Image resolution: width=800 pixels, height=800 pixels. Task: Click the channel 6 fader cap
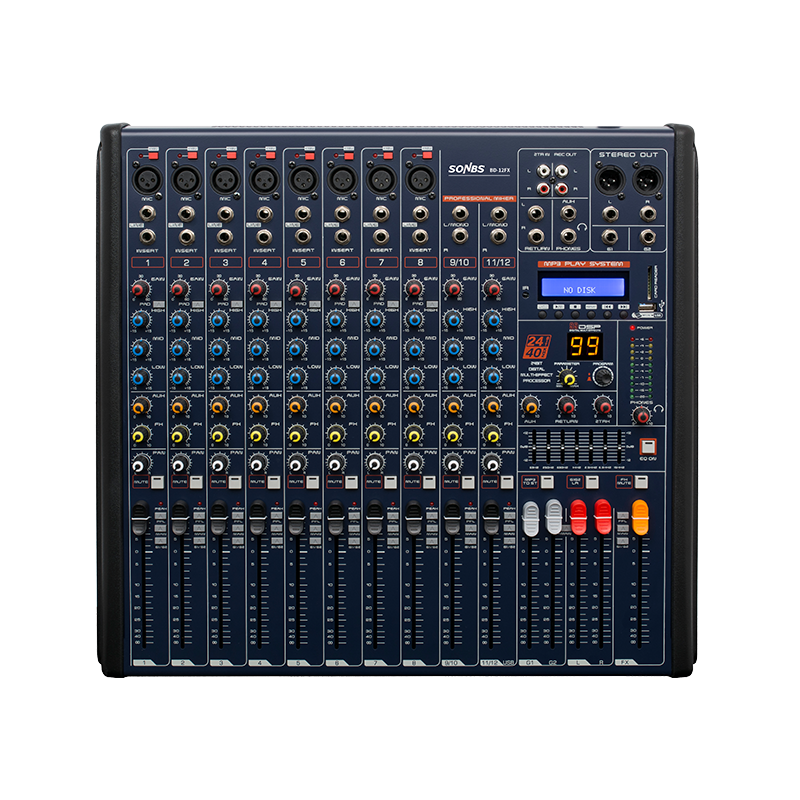[334, 518]
